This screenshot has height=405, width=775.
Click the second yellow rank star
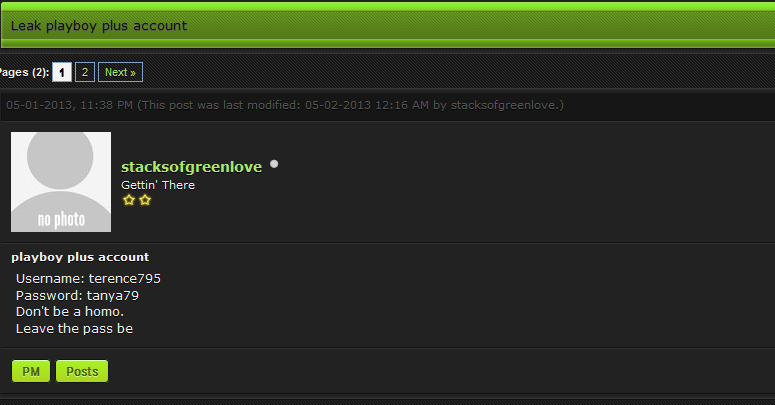145,200
